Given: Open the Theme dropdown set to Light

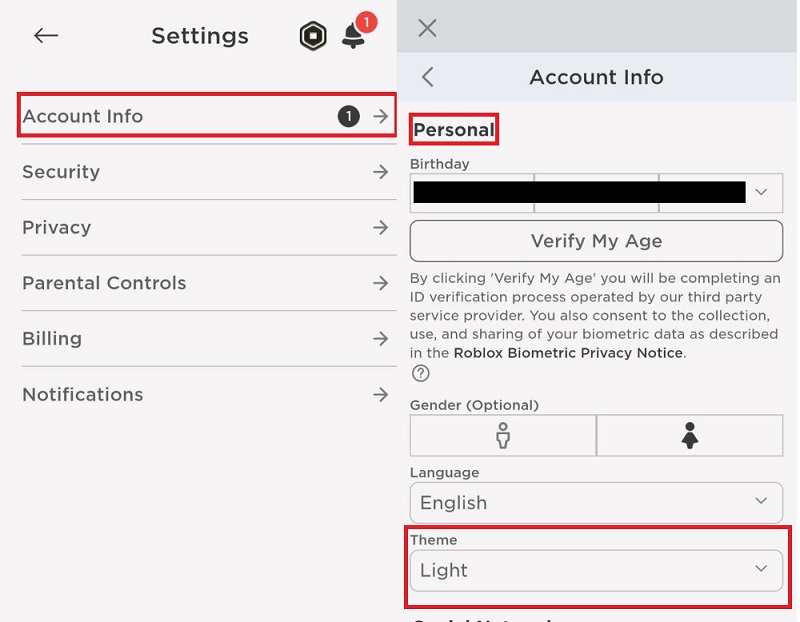Looking at the screenshot, I should 596,570.
